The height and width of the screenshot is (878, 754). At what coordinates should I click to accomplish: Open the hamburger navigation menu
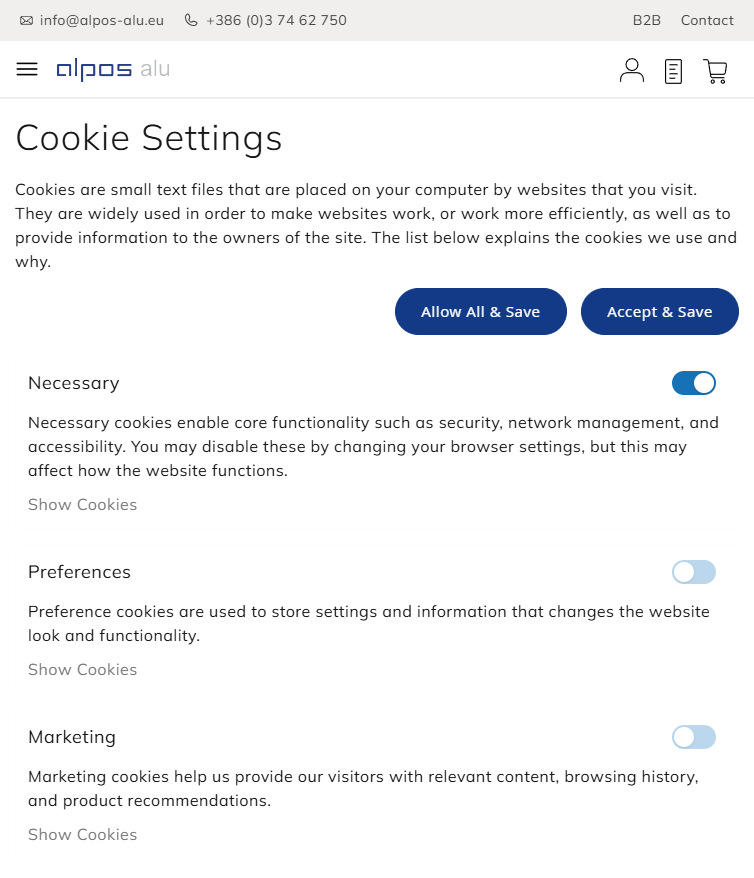(27, 69)
